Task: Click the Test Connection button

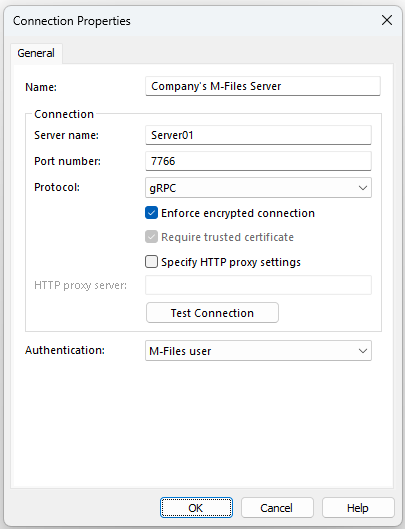Action: [213, 313]
